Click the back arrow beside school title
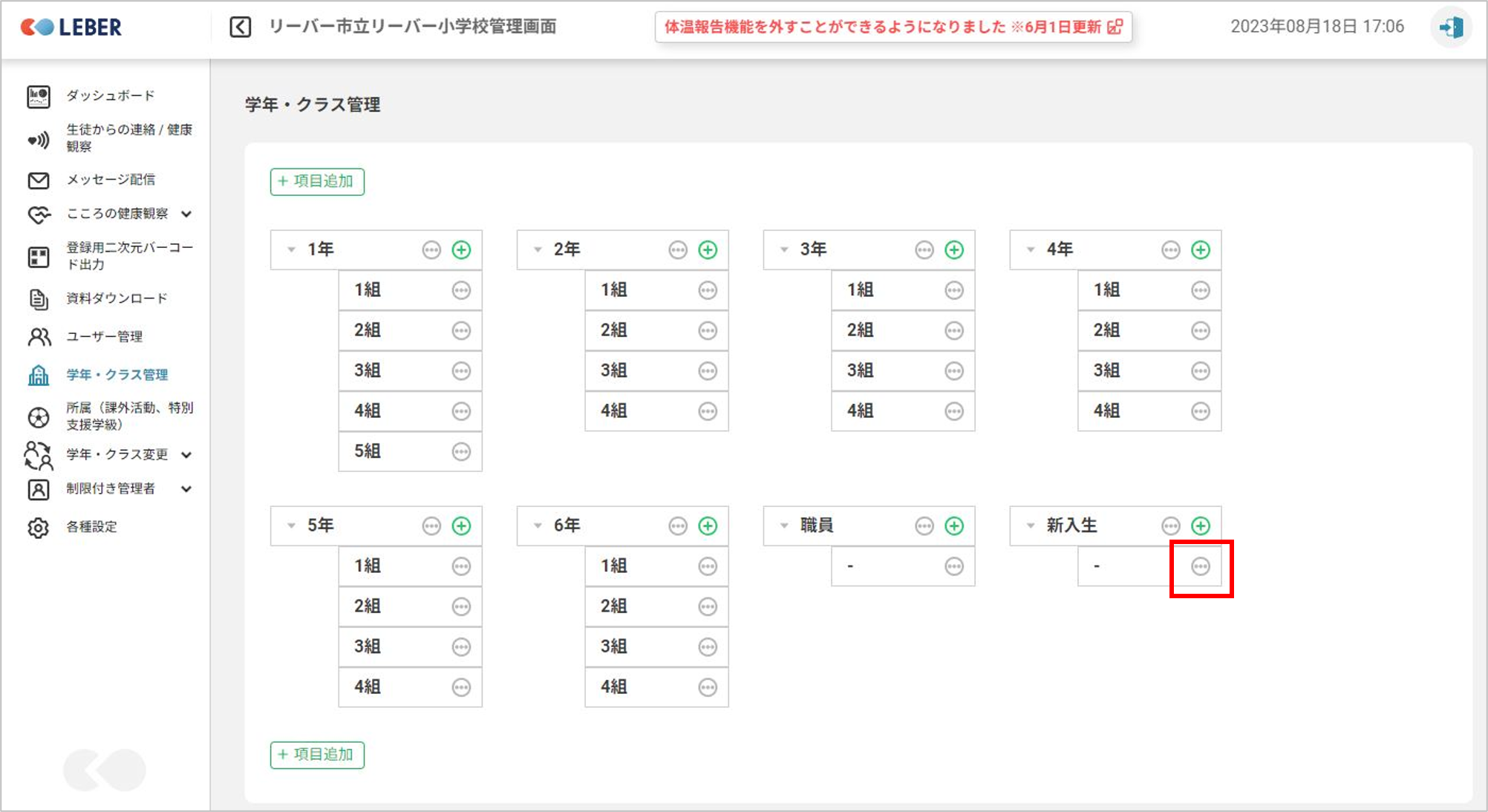This screenshot has width=1488, height=812. (x=240, y=27)
